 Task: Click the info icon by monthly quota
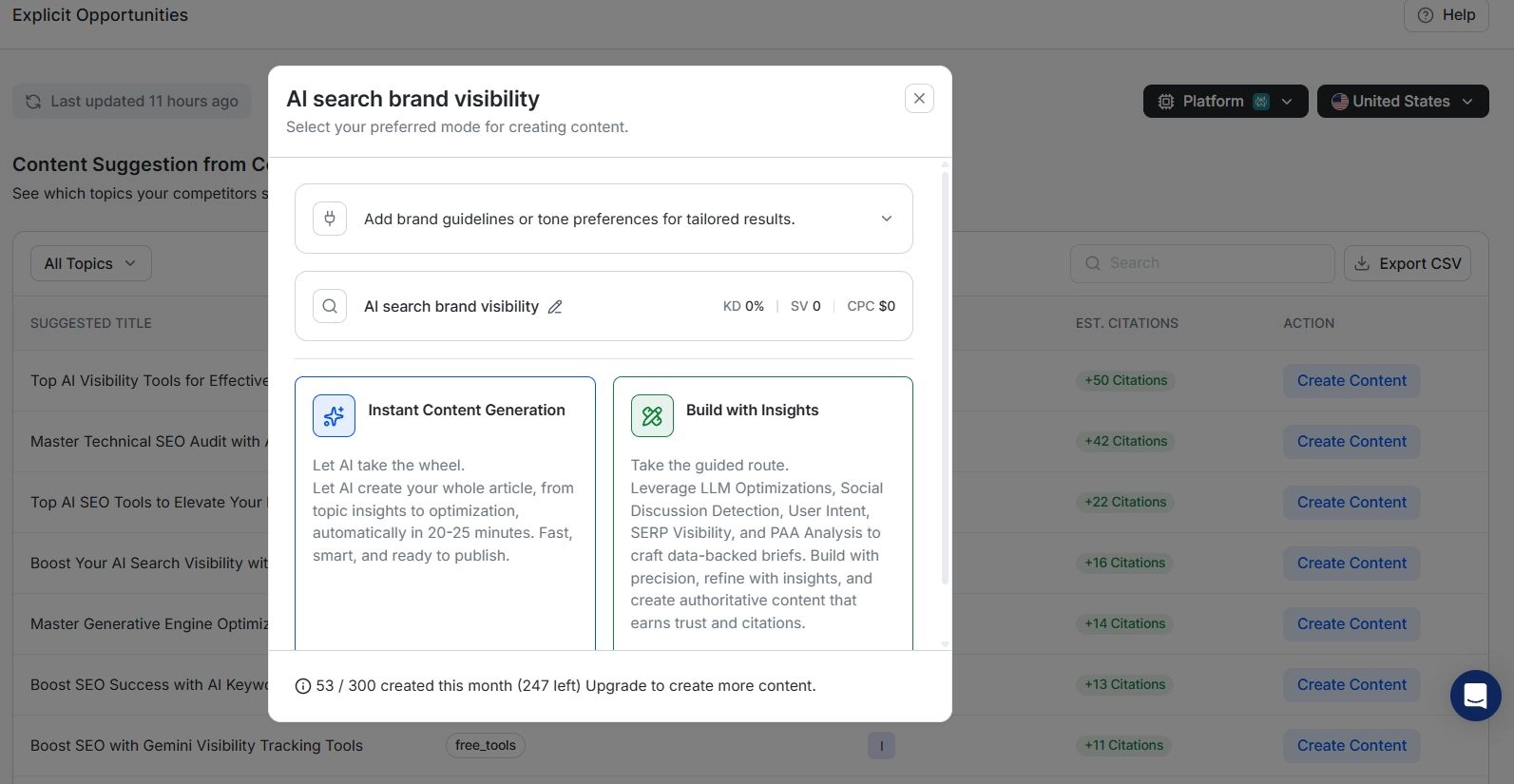303,686
